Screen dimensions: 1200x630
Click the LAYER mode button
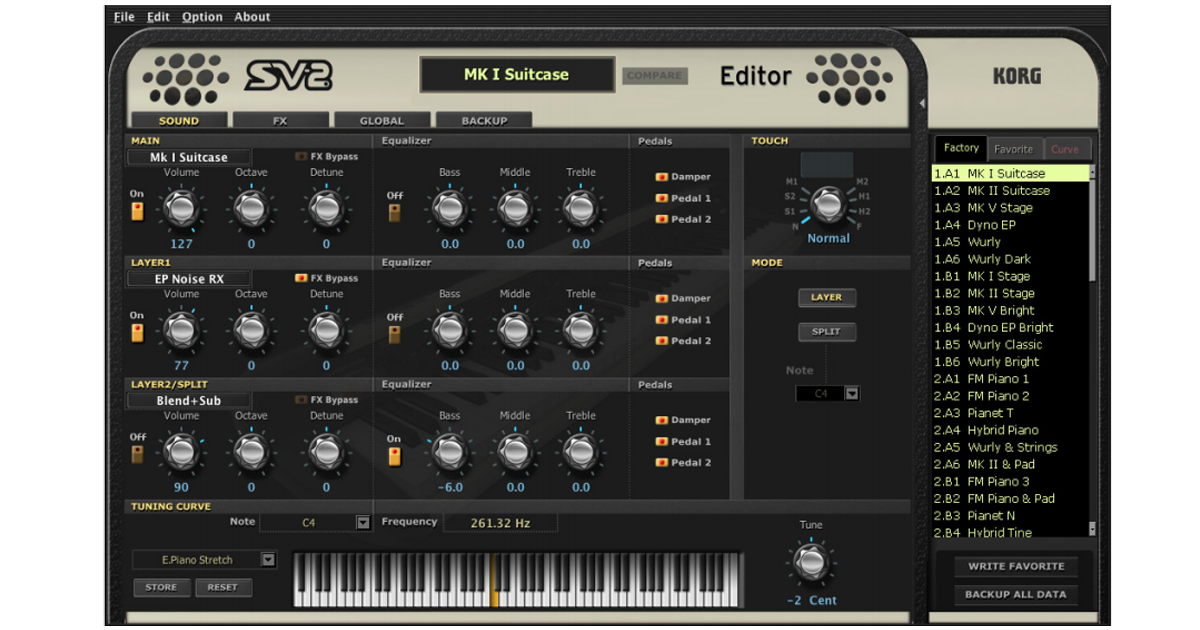826,297
